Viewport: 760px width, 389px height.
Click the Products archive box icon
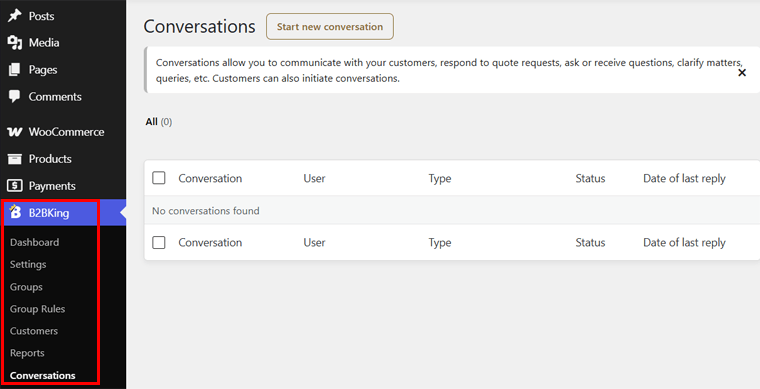click(15, 158)
